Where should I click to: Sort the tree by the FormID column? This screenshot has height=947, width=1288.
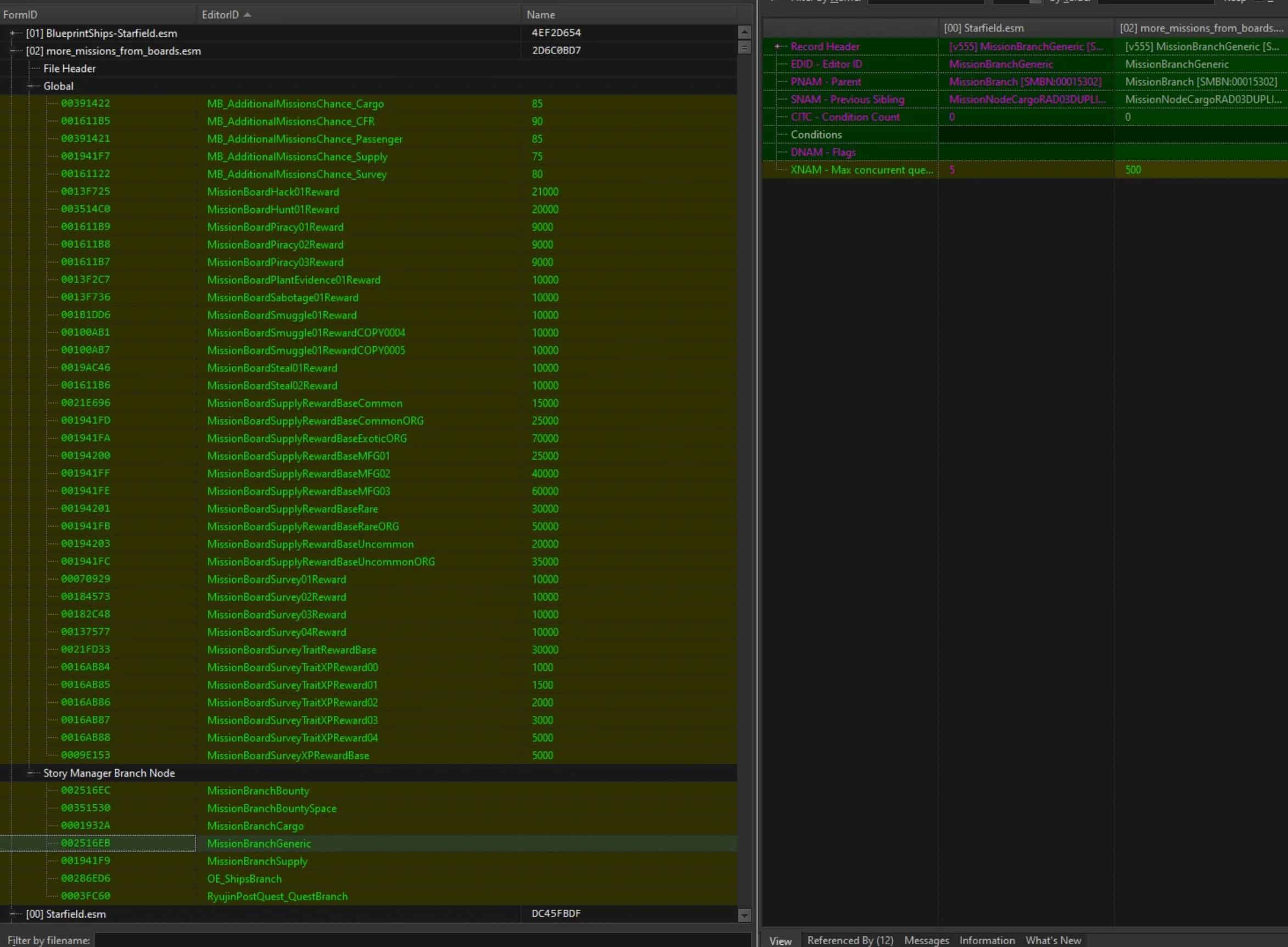tap(21, 15)
